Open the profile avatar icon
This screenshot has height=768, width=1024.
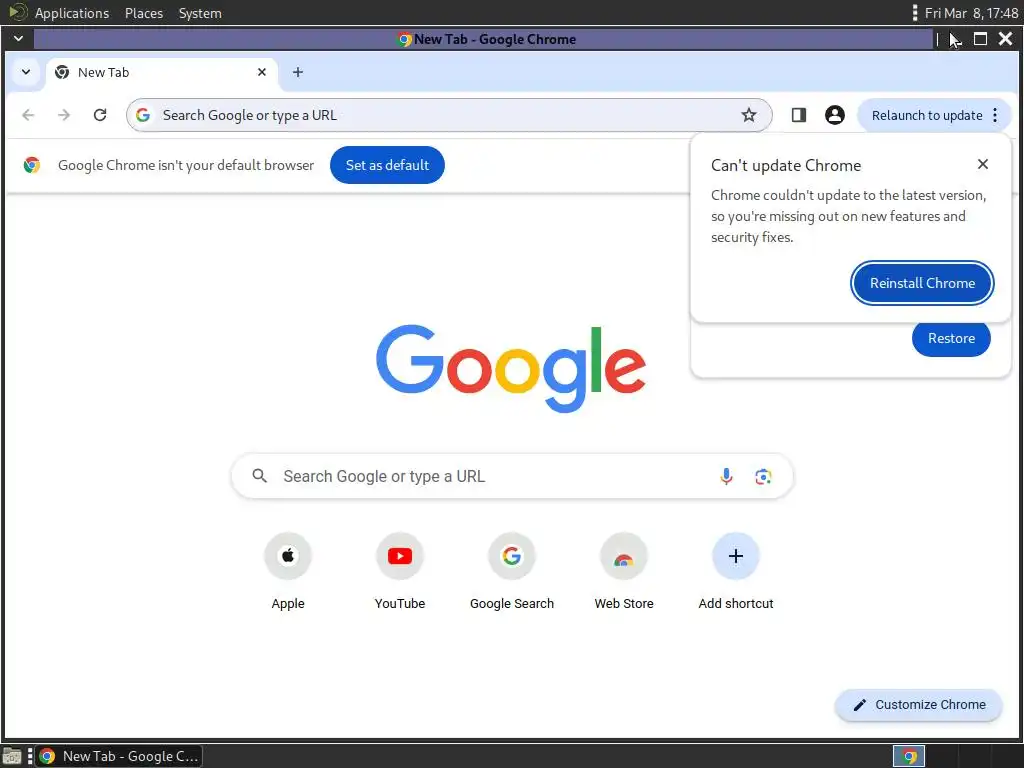tap(835, 115)
